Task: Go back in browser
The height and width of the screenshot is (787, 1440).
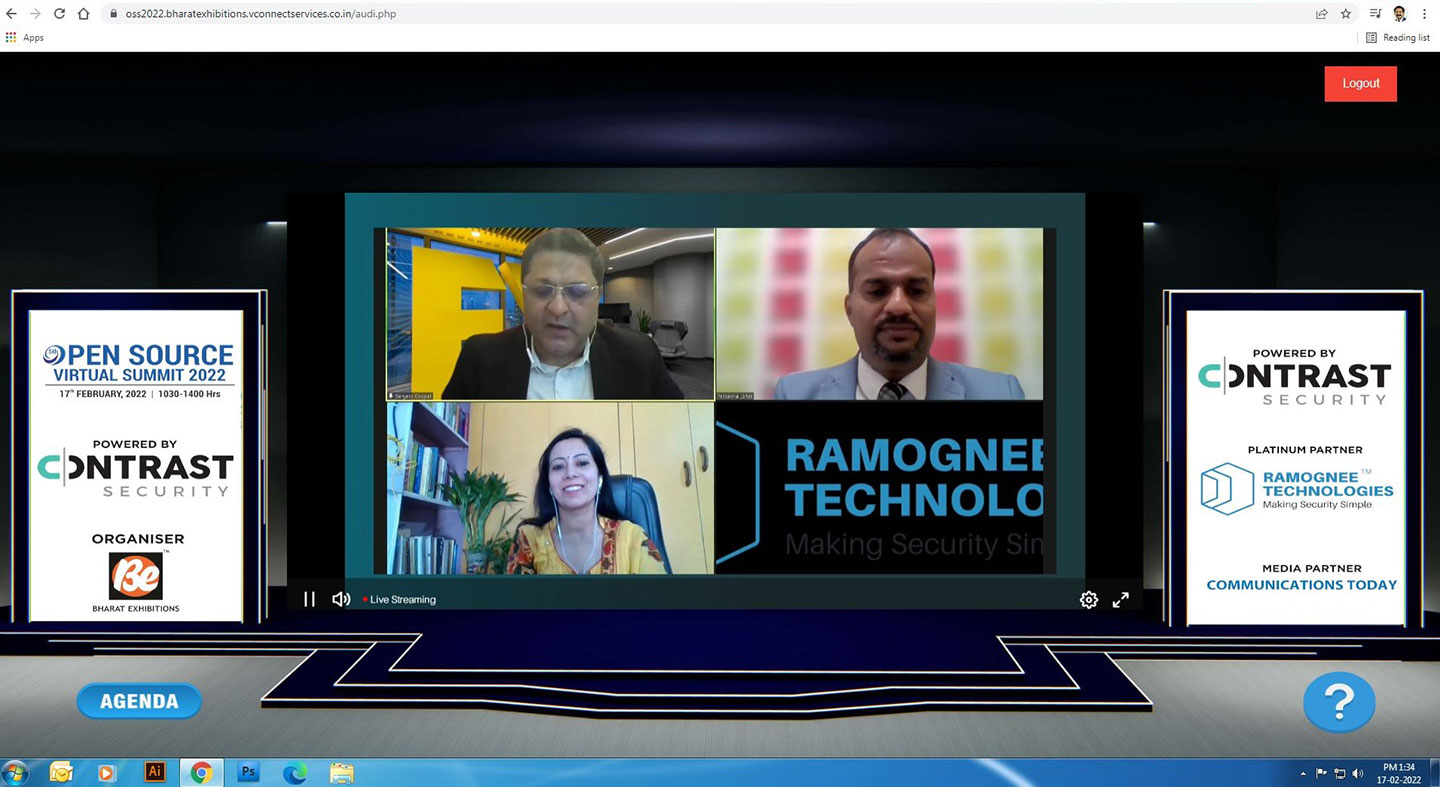Action: (x=12, y=14)
